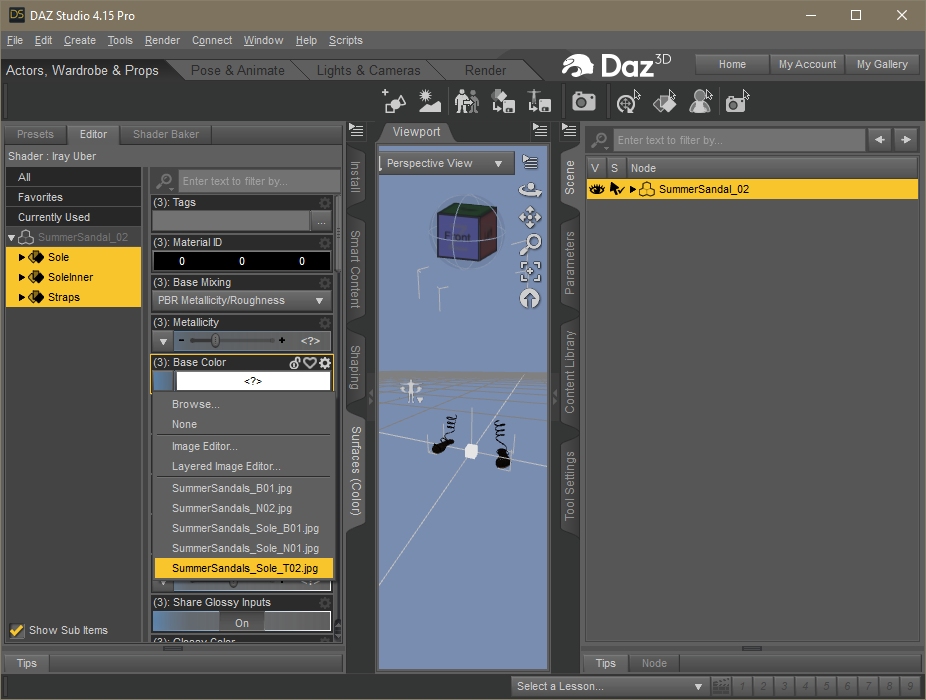Toggle Share Glossy Inputs On switch

click(x=242, y=622)
